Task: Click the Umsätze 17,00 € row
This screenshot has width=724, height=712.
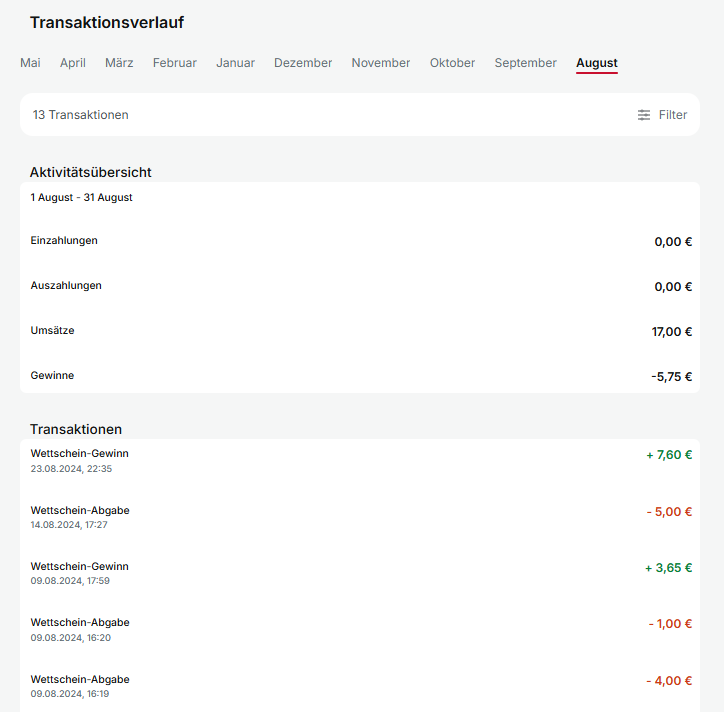Action: click(x=360, y=331)
